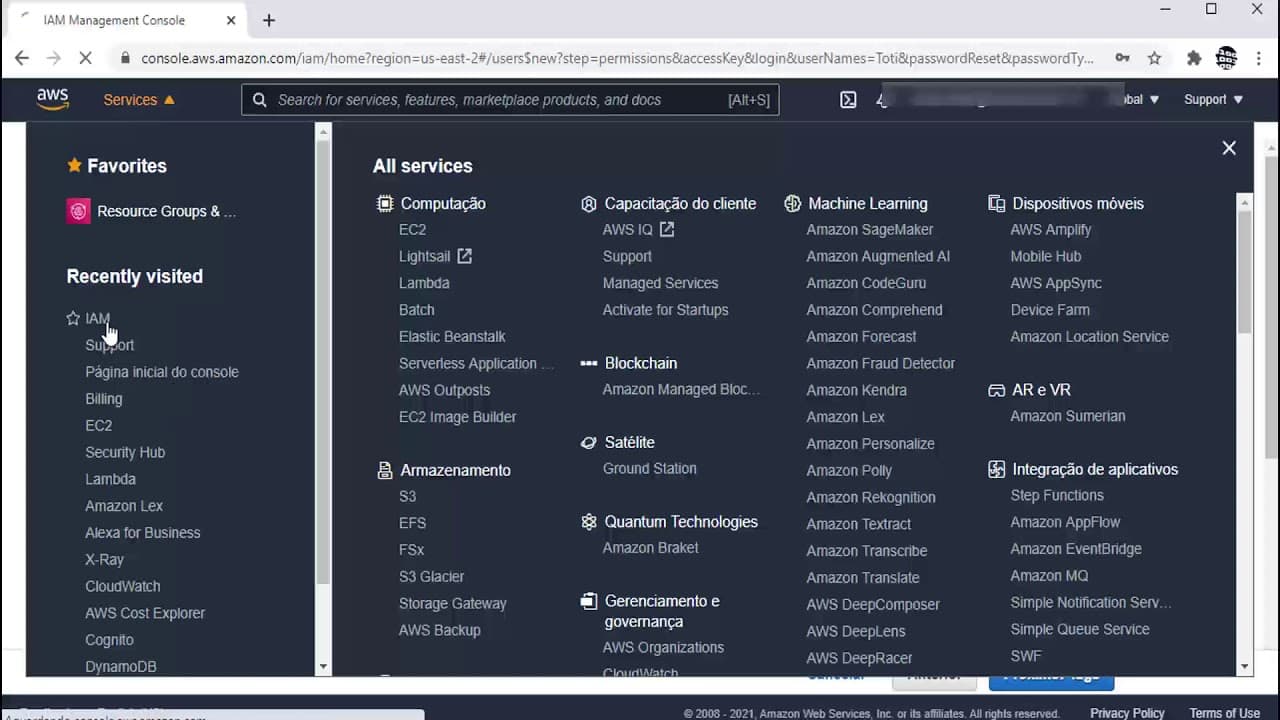Open AWS Backup service
Viewport: 1280px width, 720px height.
[440, 630]
